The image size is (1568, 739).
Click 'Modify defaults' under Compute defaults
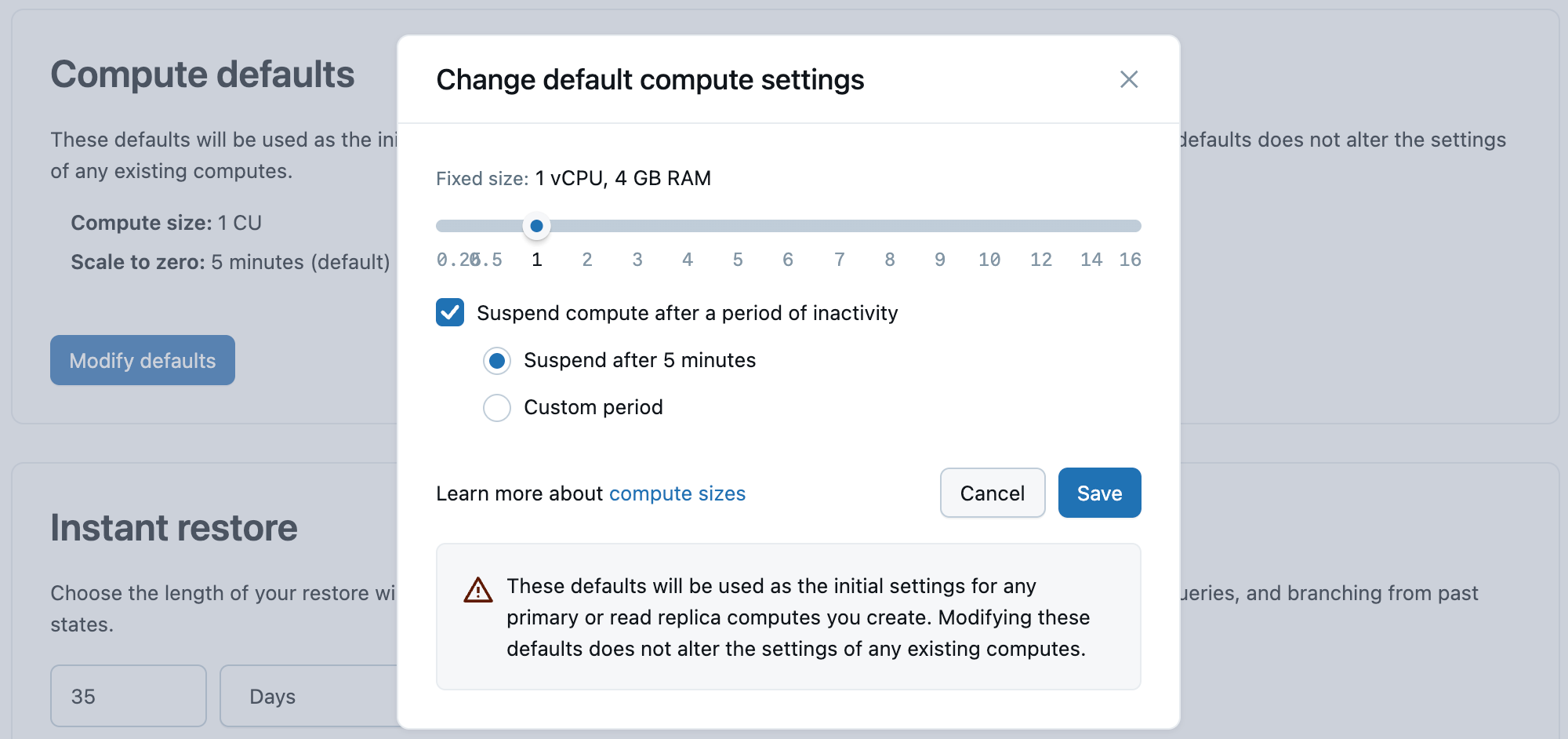coord(142,360)
